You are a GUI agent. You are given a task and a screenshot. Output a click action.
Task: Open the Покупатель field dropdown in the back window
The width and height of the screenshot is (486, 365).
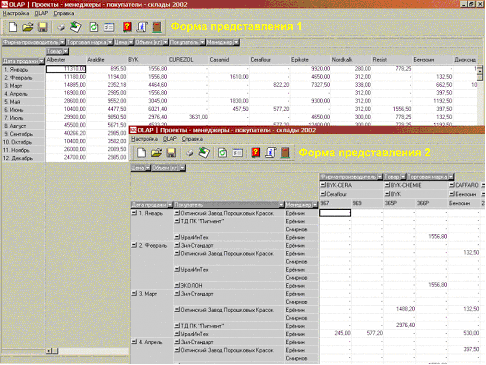pos(202,42)
